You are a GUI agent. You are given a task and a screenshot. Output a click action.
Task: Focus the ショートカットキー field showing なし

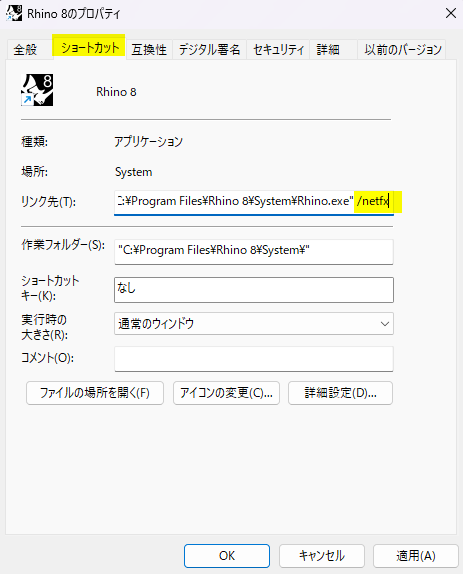coord(254,290)
